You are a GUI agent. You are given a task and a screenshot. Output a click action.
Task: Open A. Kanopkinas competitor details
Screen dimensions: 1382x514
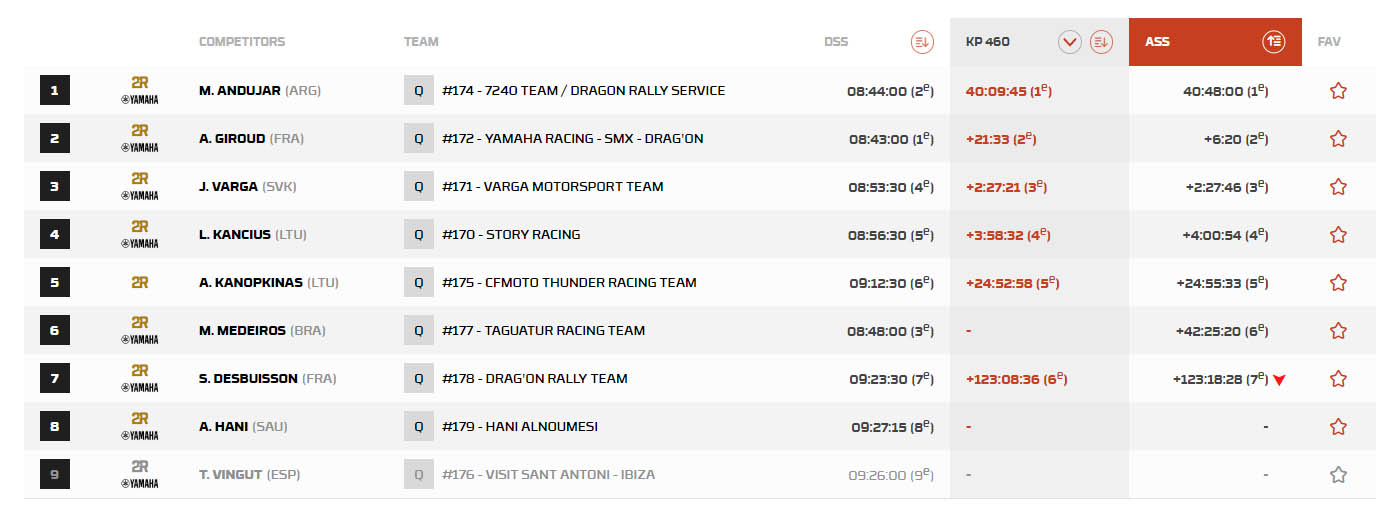(x=251, y=283)
